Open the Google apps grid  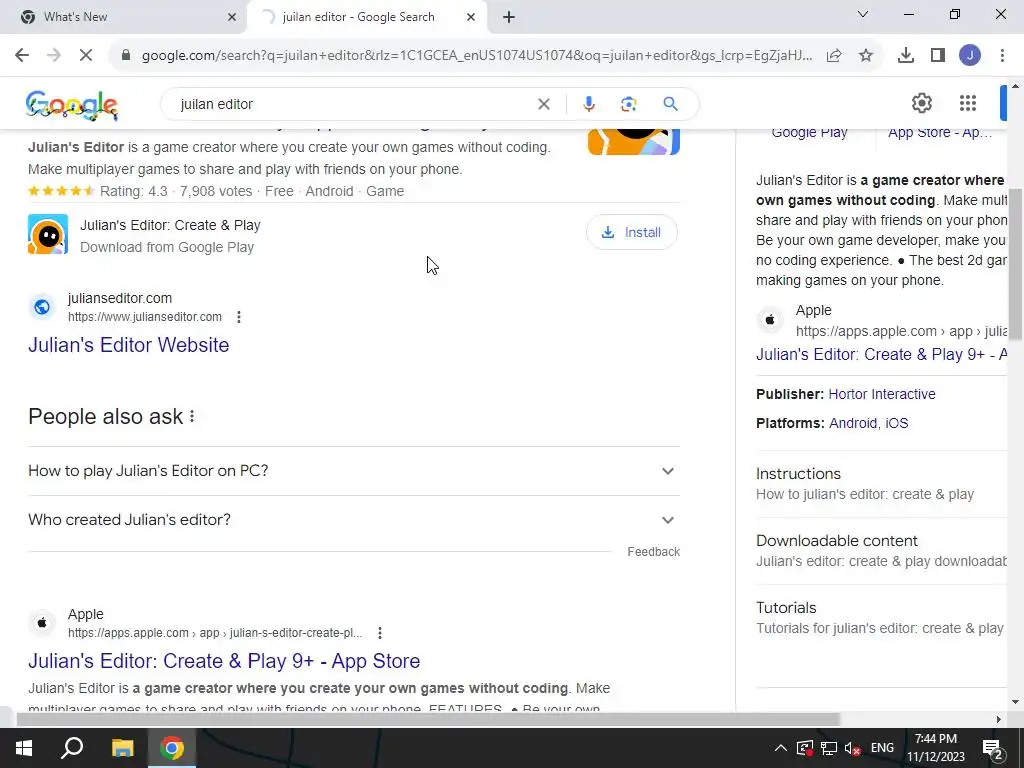coord(968,103)
